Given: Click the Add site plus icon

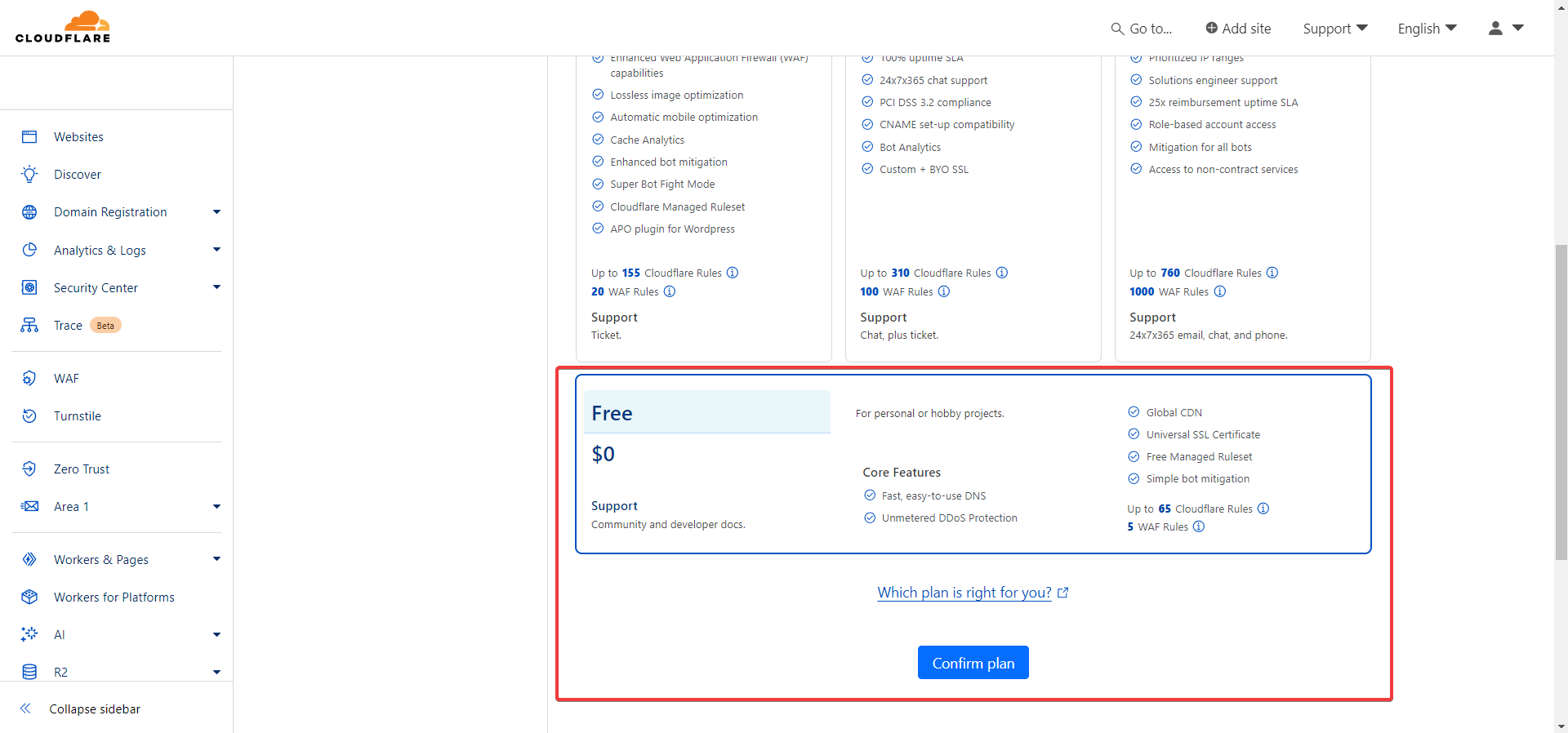Looking at the screenshot, I should 1211,28.
